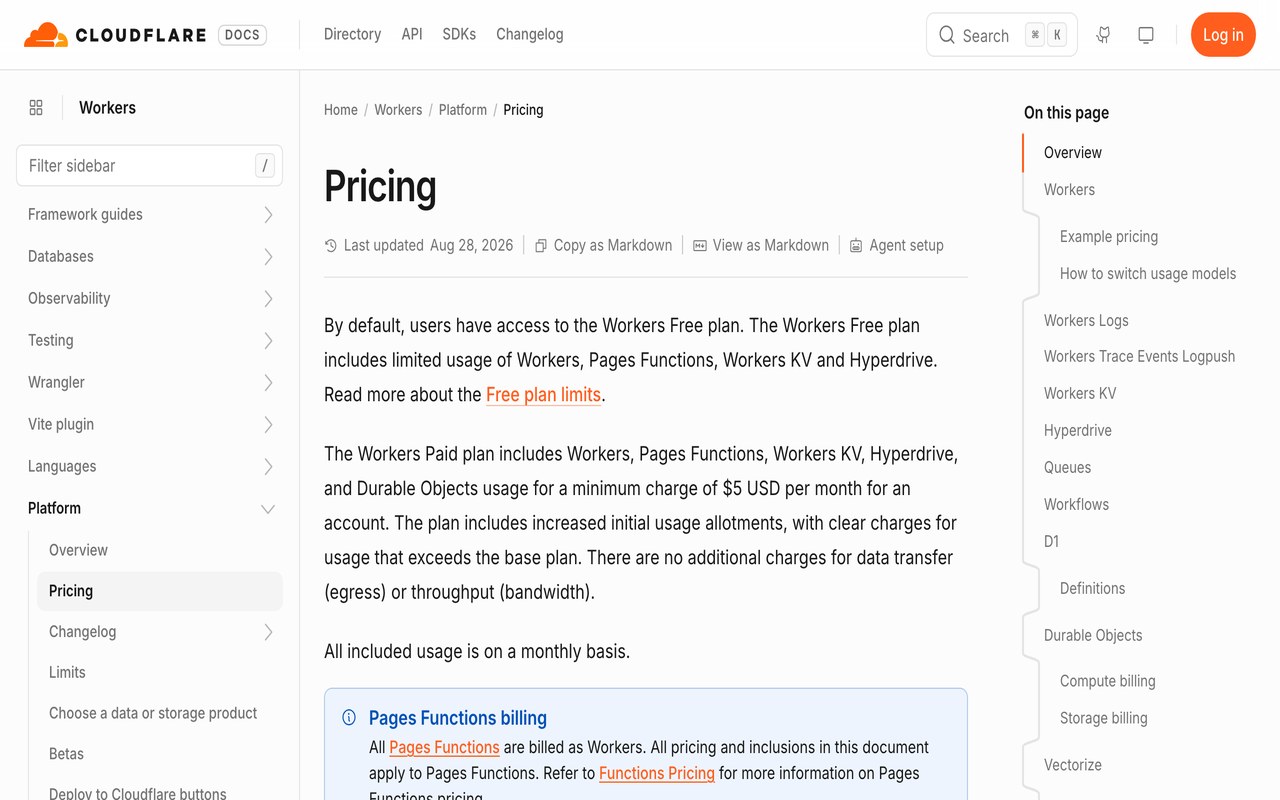Open Limits in the sidebar

(x=160, y=673)
